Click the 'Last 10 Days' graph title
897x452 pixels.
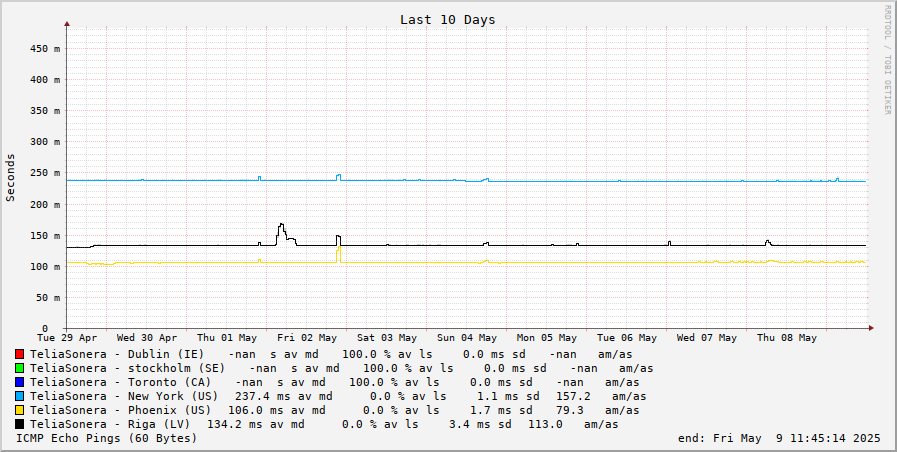(x=447, y=19)
